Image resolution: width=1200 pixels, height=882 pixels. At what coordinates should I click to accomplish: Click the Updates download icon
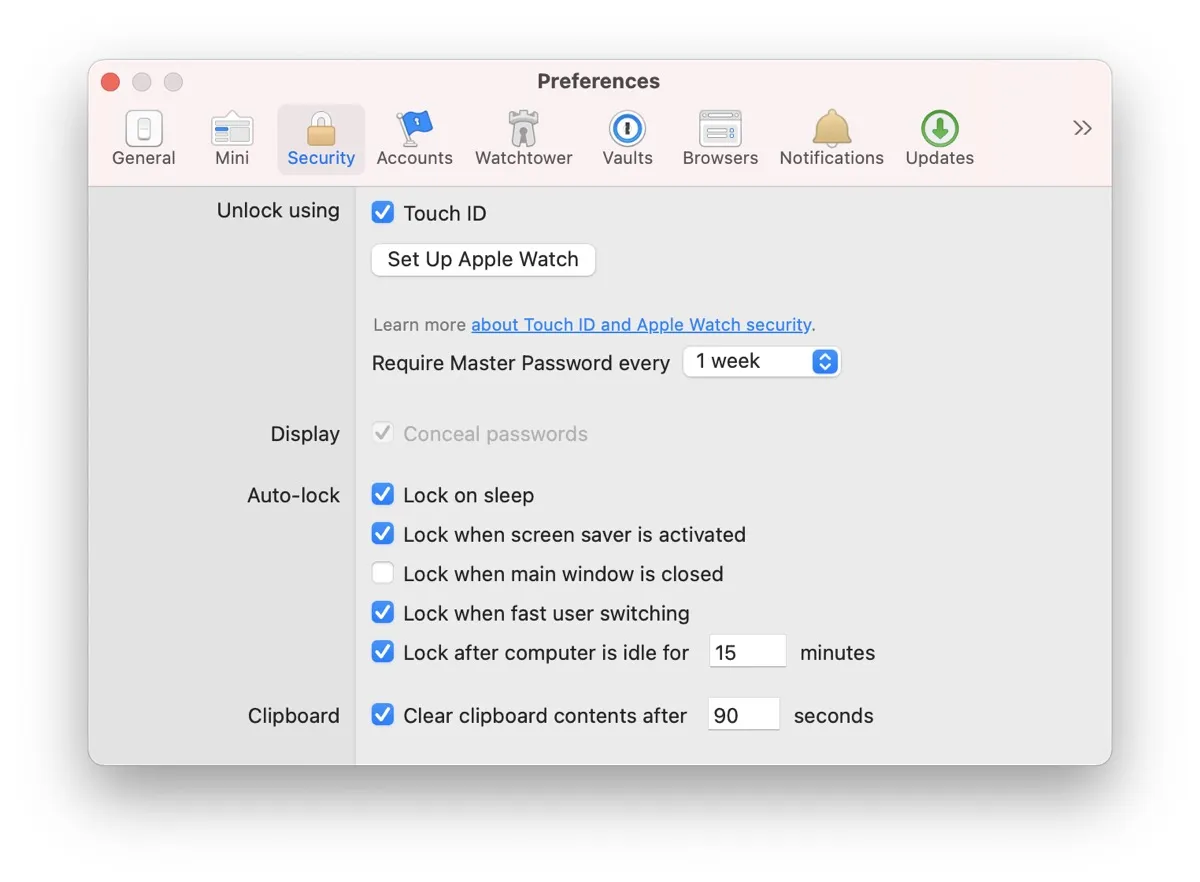click(938, 135)
